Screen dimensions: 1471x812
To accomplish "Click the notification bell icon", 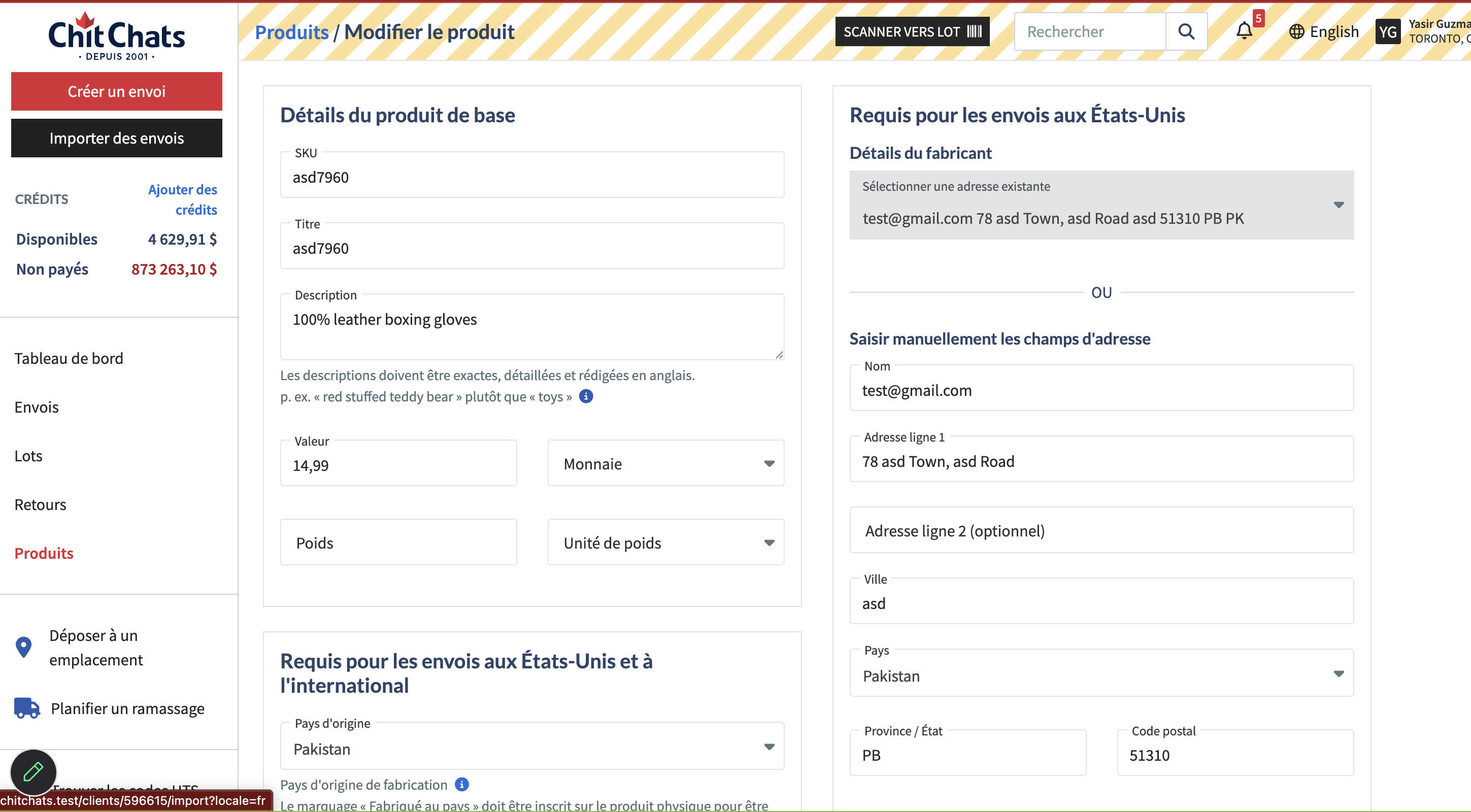I will point(1244,31).
